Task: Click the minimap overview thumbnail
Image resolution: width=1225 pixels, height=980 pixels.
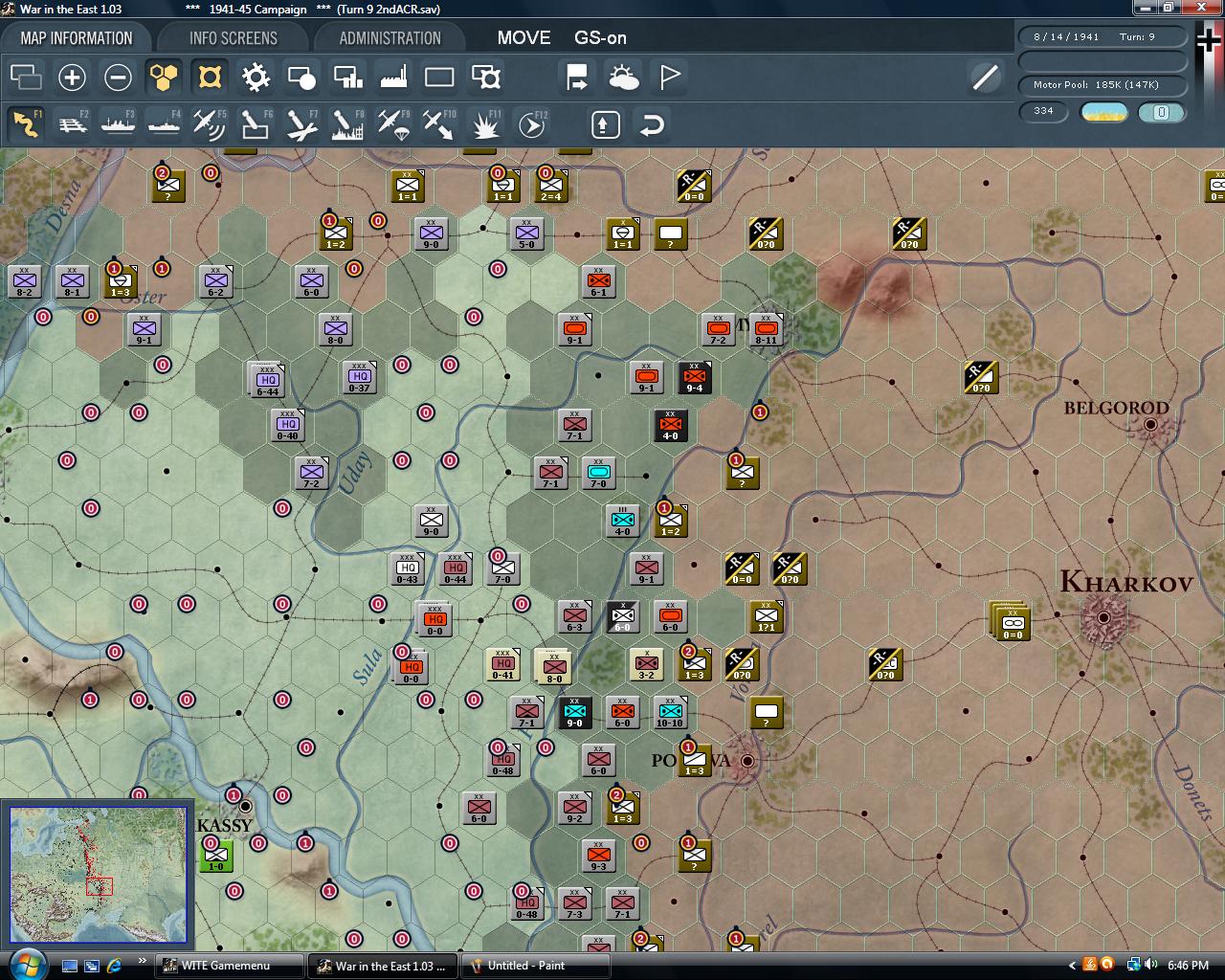Action: click(98, 875)
